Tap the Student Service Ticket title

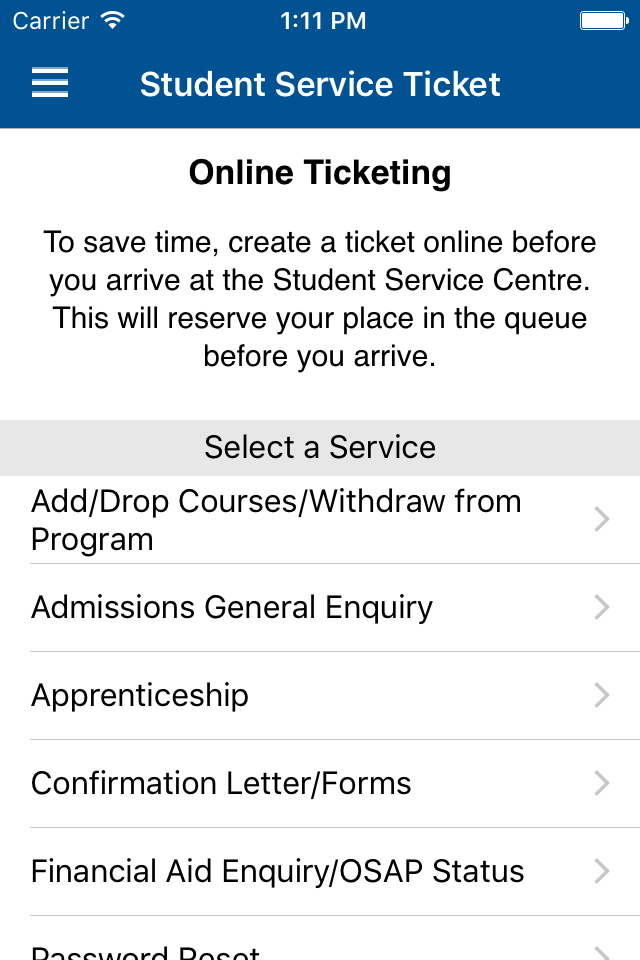point(320,84)
